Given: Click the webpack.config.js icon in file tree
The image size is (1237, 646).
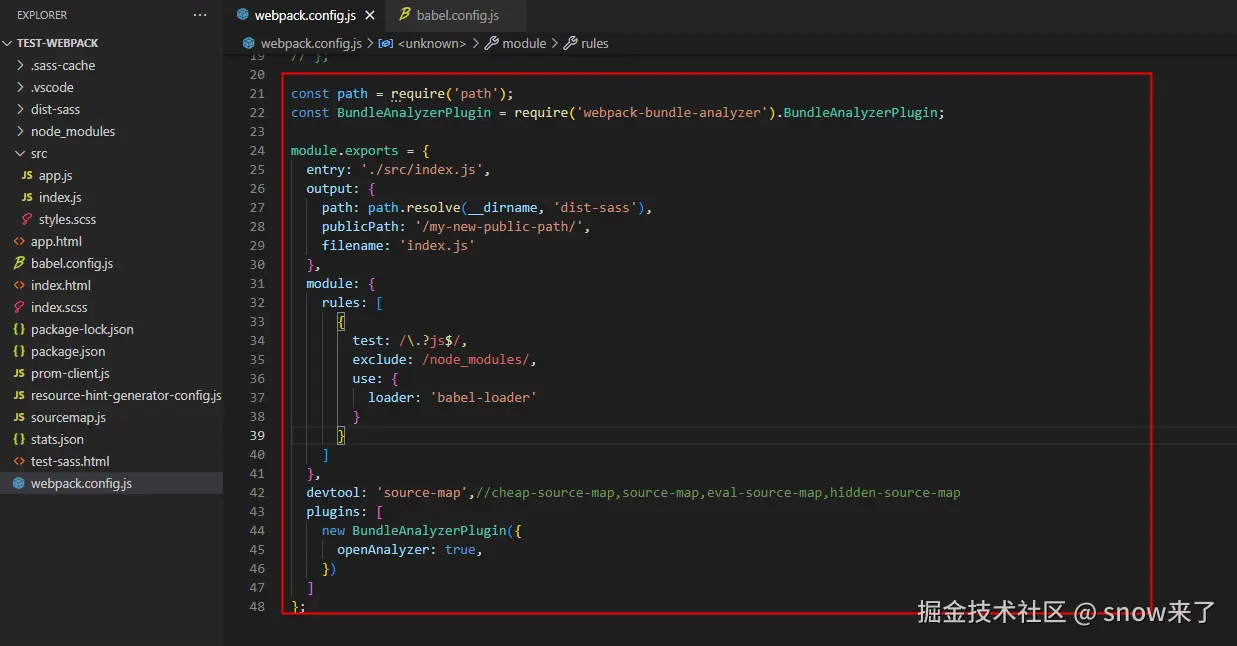Looking at the screenshot, I should [x=20, y=483].
